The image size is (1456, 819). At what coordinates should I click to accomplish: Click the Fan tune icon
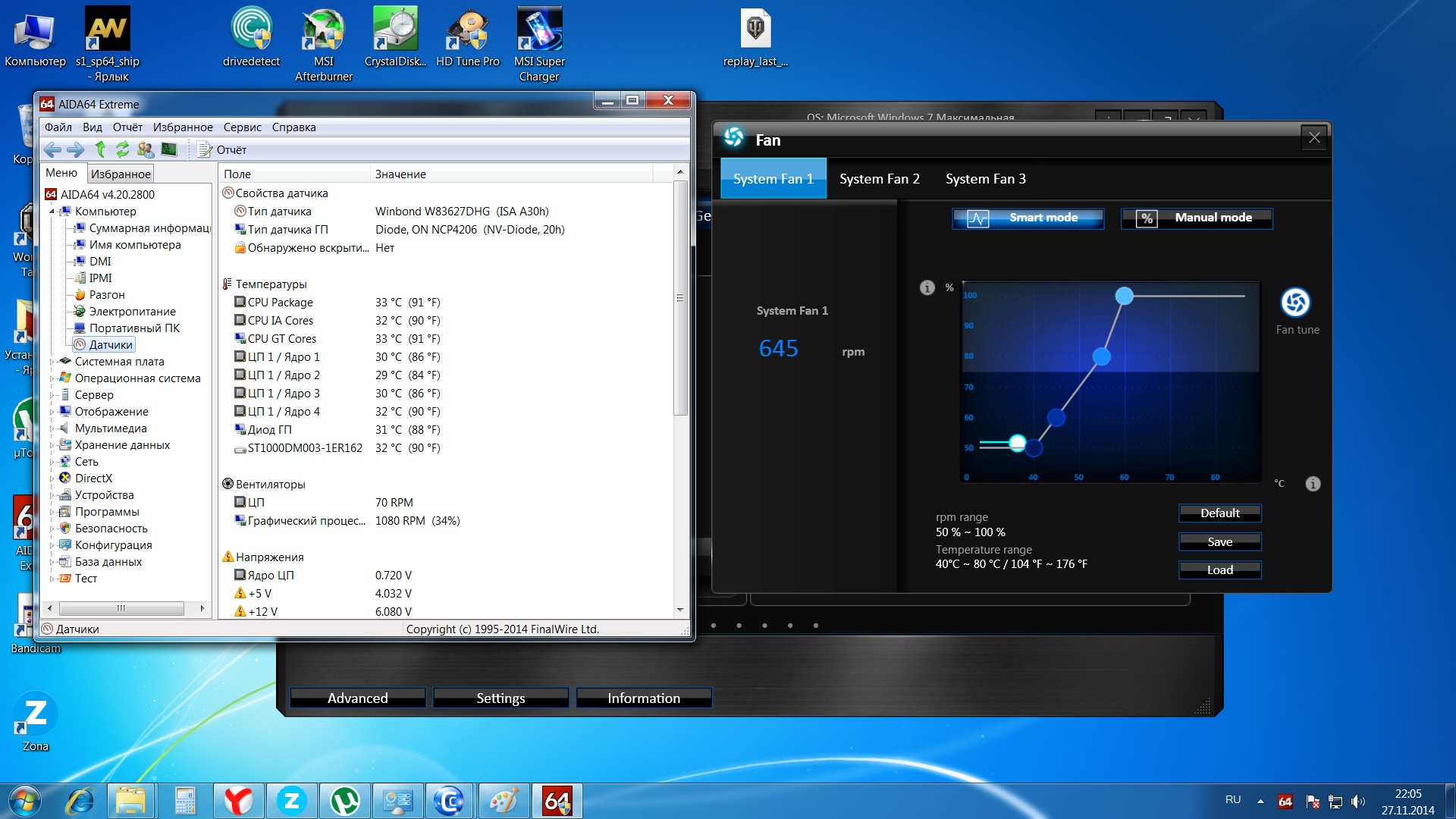(x=1295, y=303)
